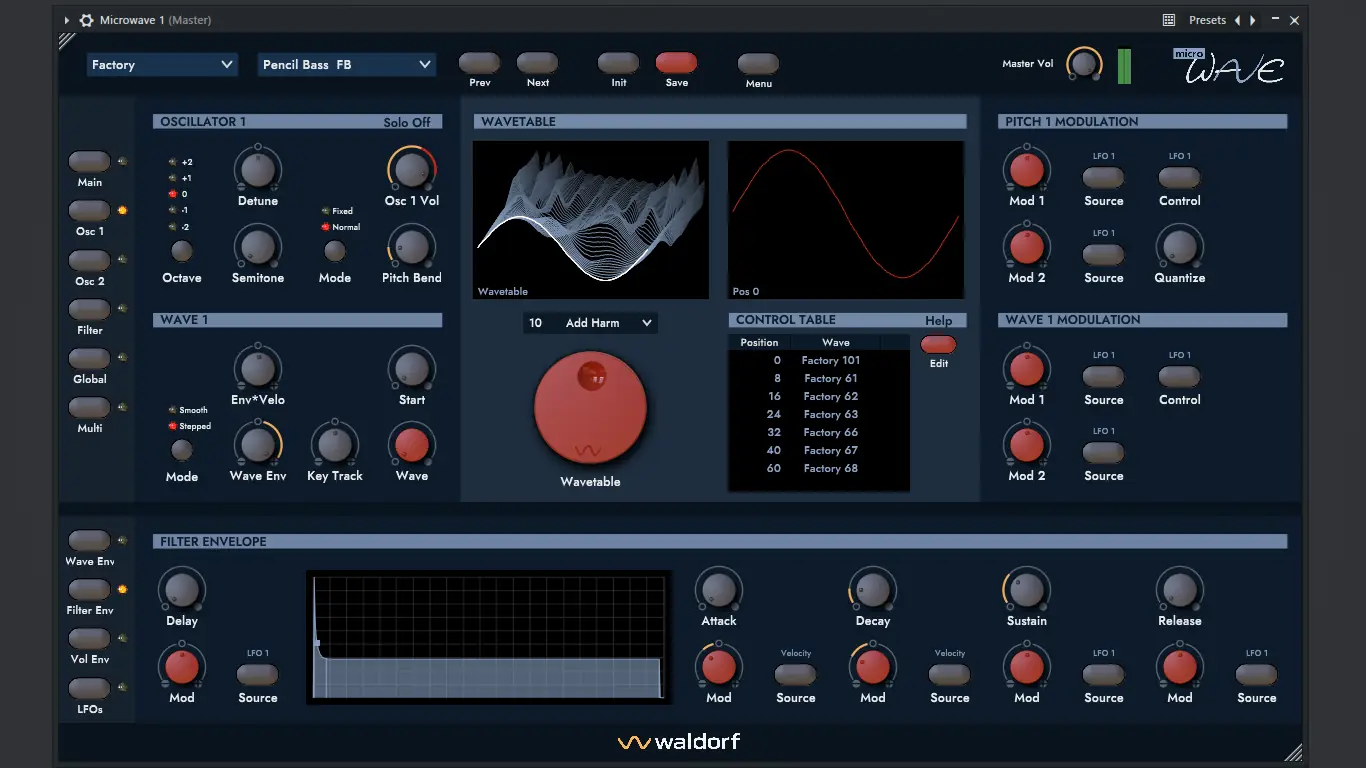Open the plugin settings gear icon
The height and width of the screenshot is (768, 1366).
click(86, 20)
